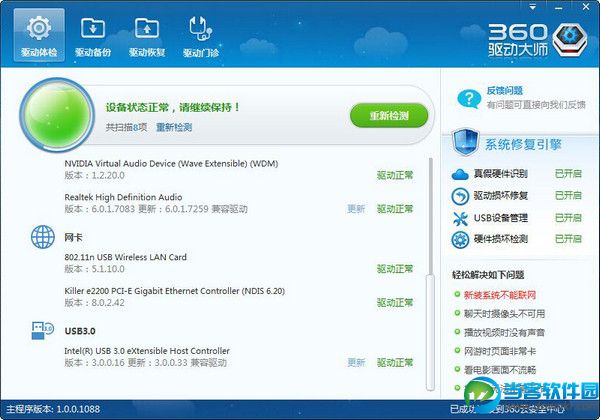
Task: Open the title bar dropdown menu arrow
Action: (x=532, y=7)
